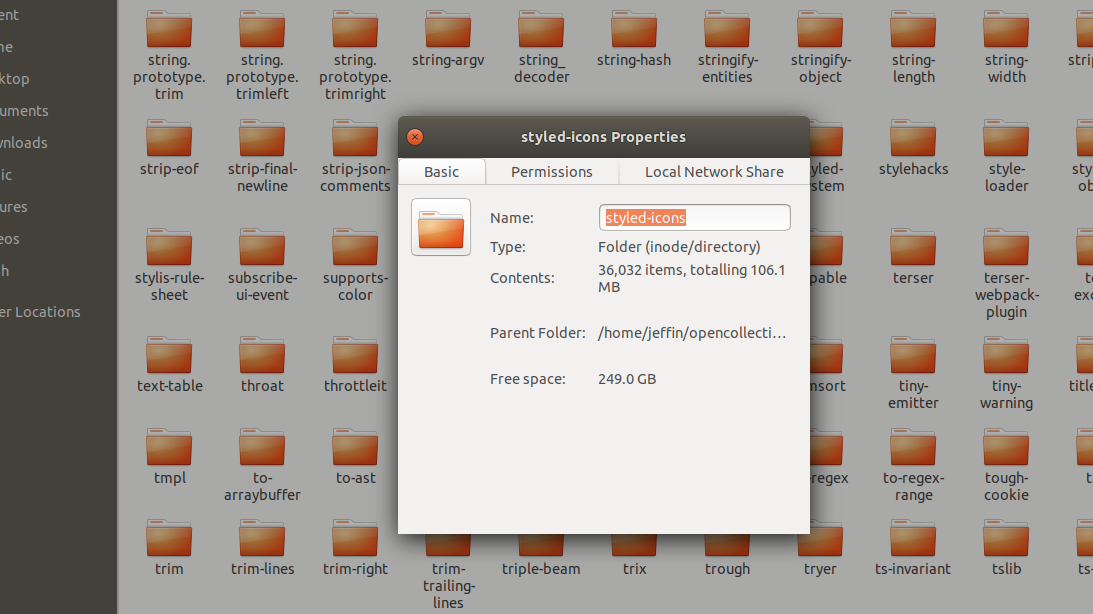Click the styled-icons Properties title bar
Image resolution: width=1093 pixels, height=614 pixels.
click(x=604, y=137)
